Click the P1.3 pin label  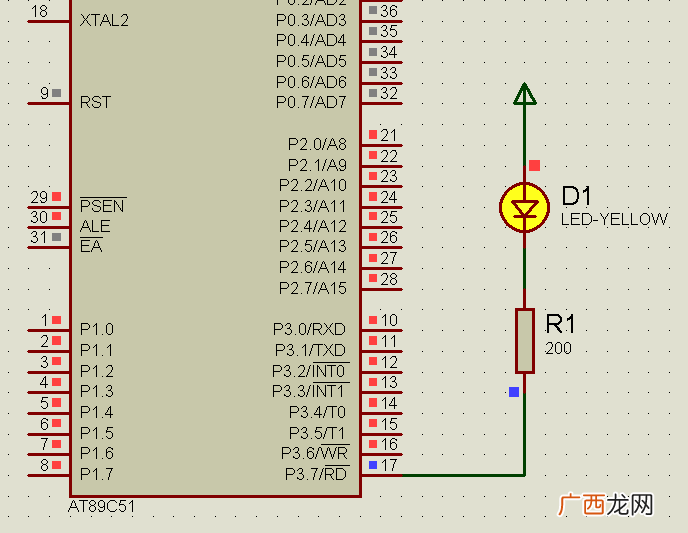(97, 391)
